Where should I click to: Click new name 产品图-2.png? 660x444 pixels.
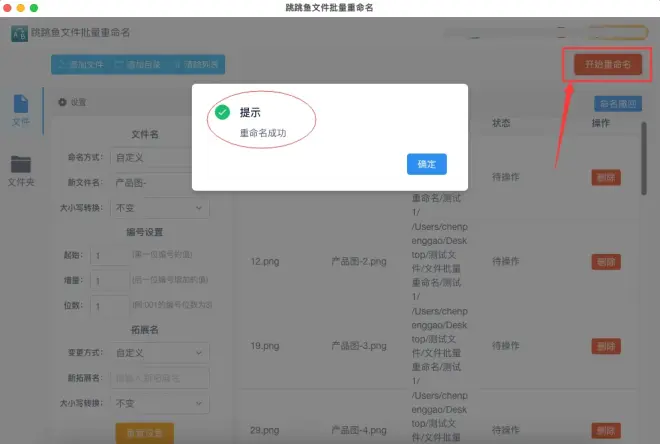click(359, 261)
